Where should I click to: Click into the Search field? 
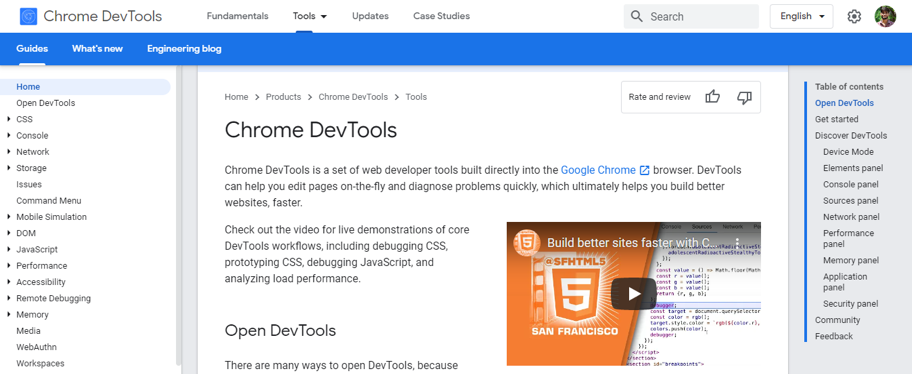point(691,16)
